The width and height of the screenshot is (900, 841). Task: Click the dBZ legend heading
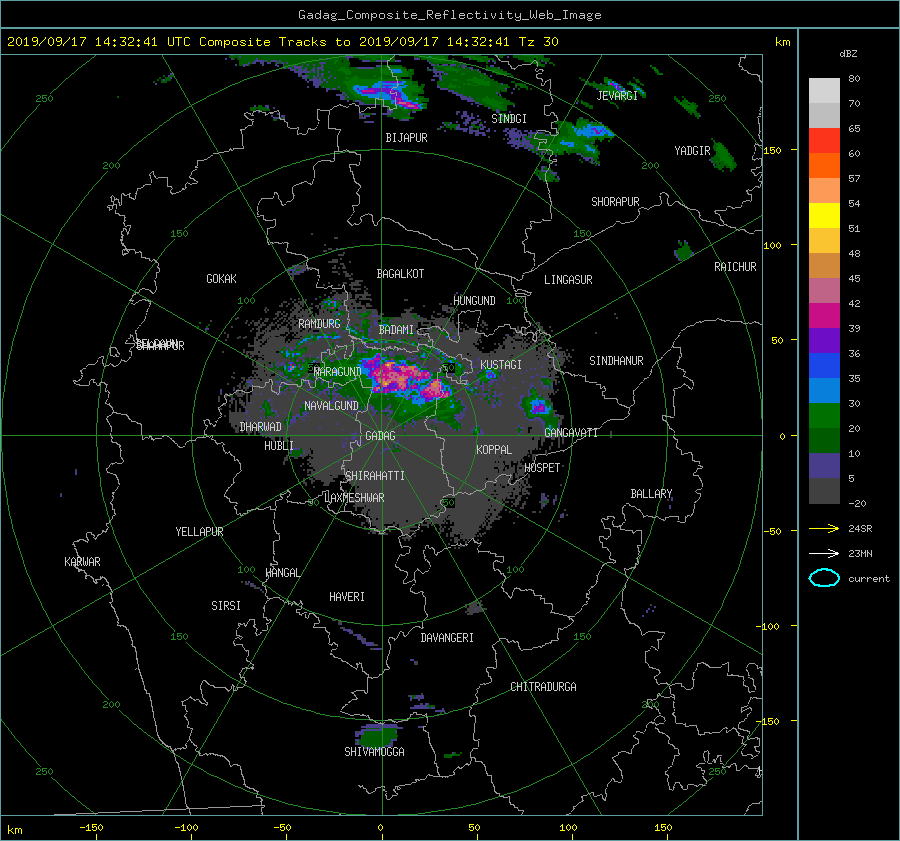coord(848,54)
